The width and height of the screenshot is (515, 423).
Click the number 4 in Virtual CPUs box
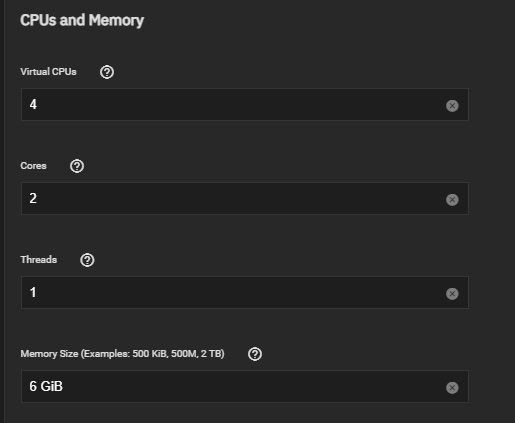pos(33,104)
